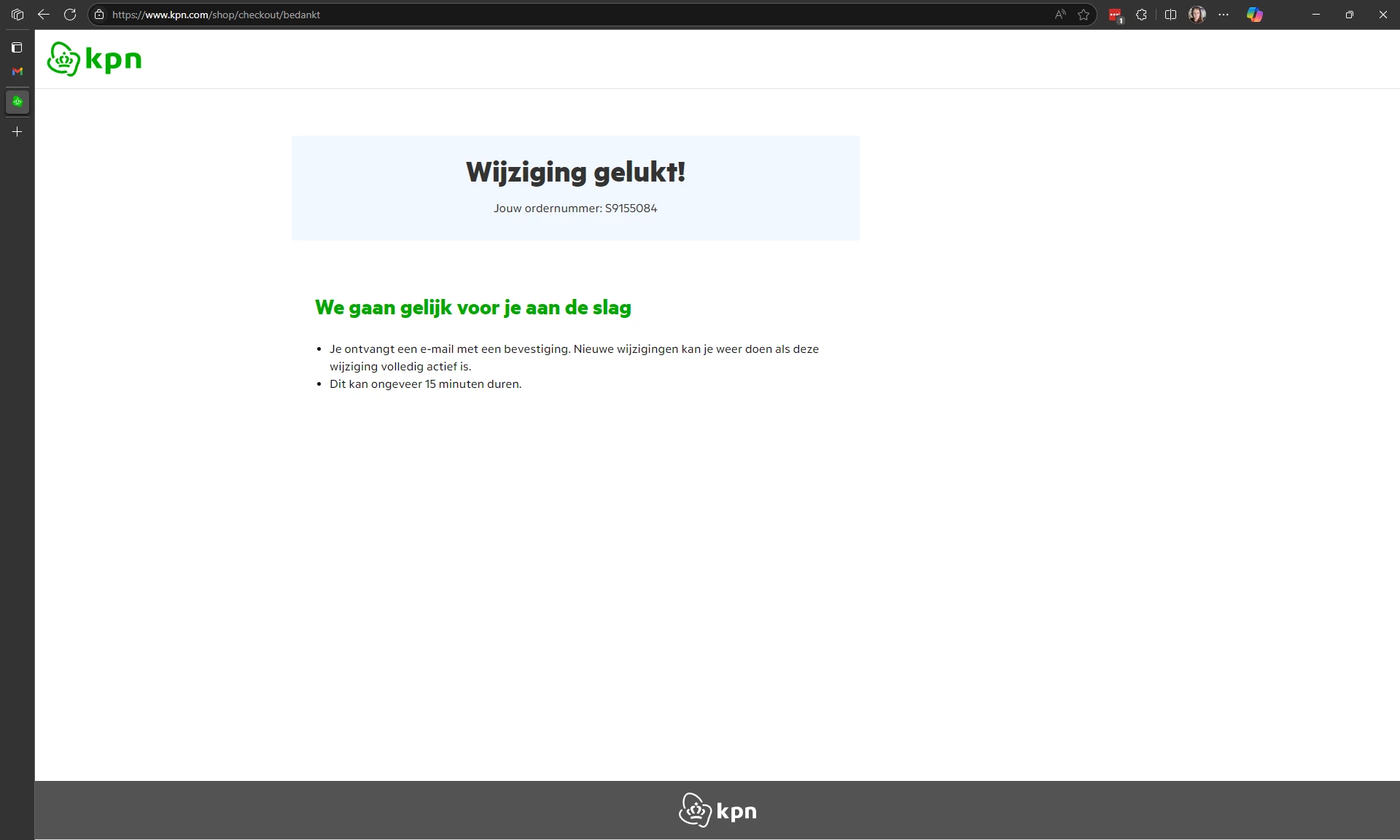The width and height of the screenshot is (1400, 840).
Task: Open the Extensions puzzle icon
Action: point(1142,15)
